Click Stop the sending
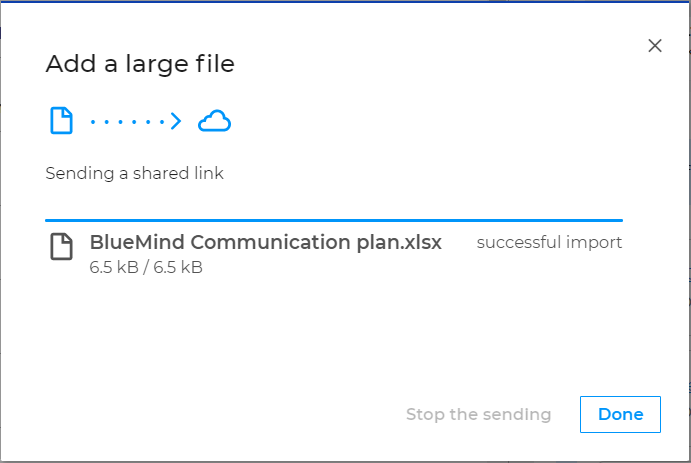691x463 pixels. (x=479, y=415)
